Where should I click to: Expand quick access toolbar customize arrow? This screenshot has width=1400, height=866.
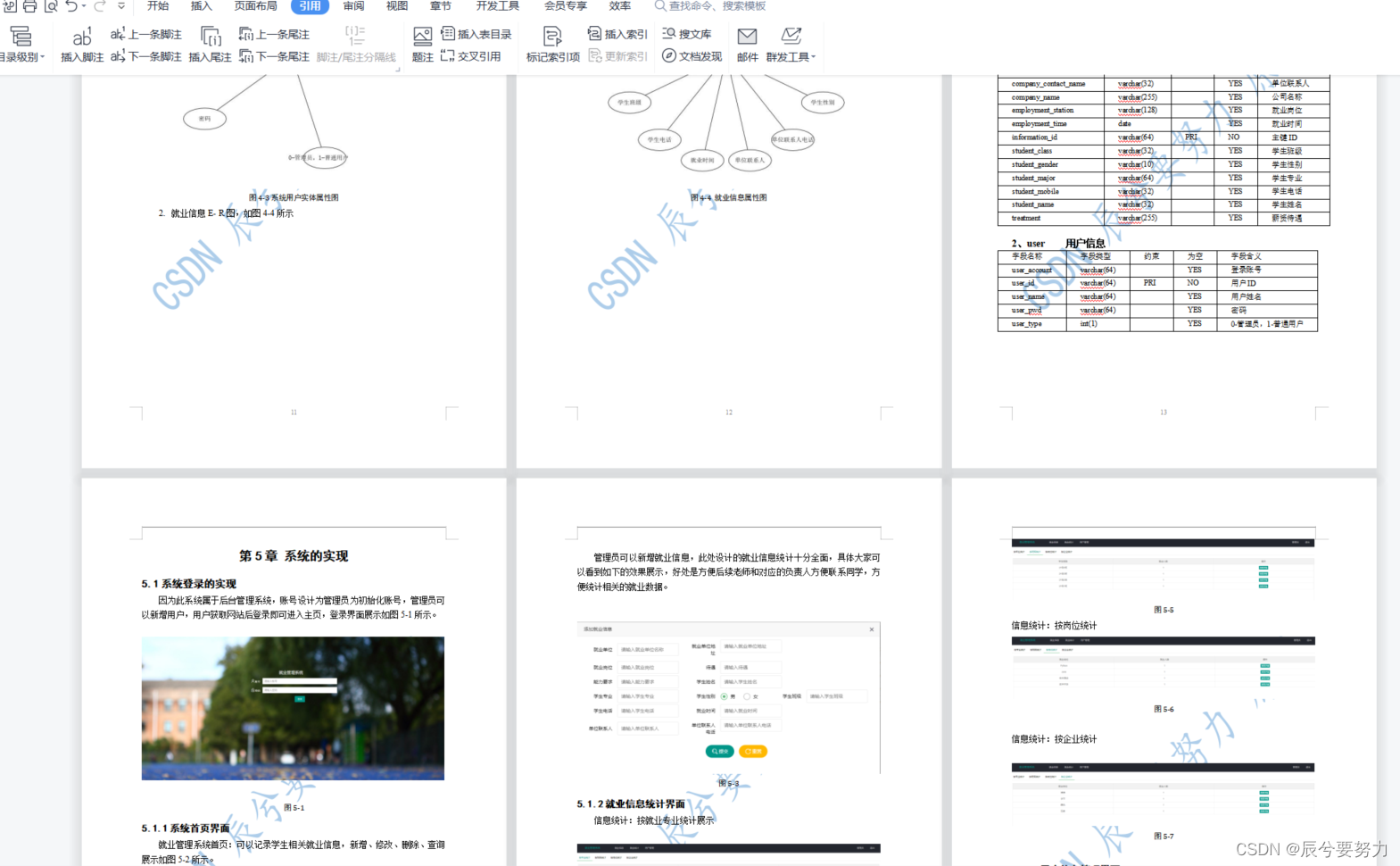(x=121, y=5)
